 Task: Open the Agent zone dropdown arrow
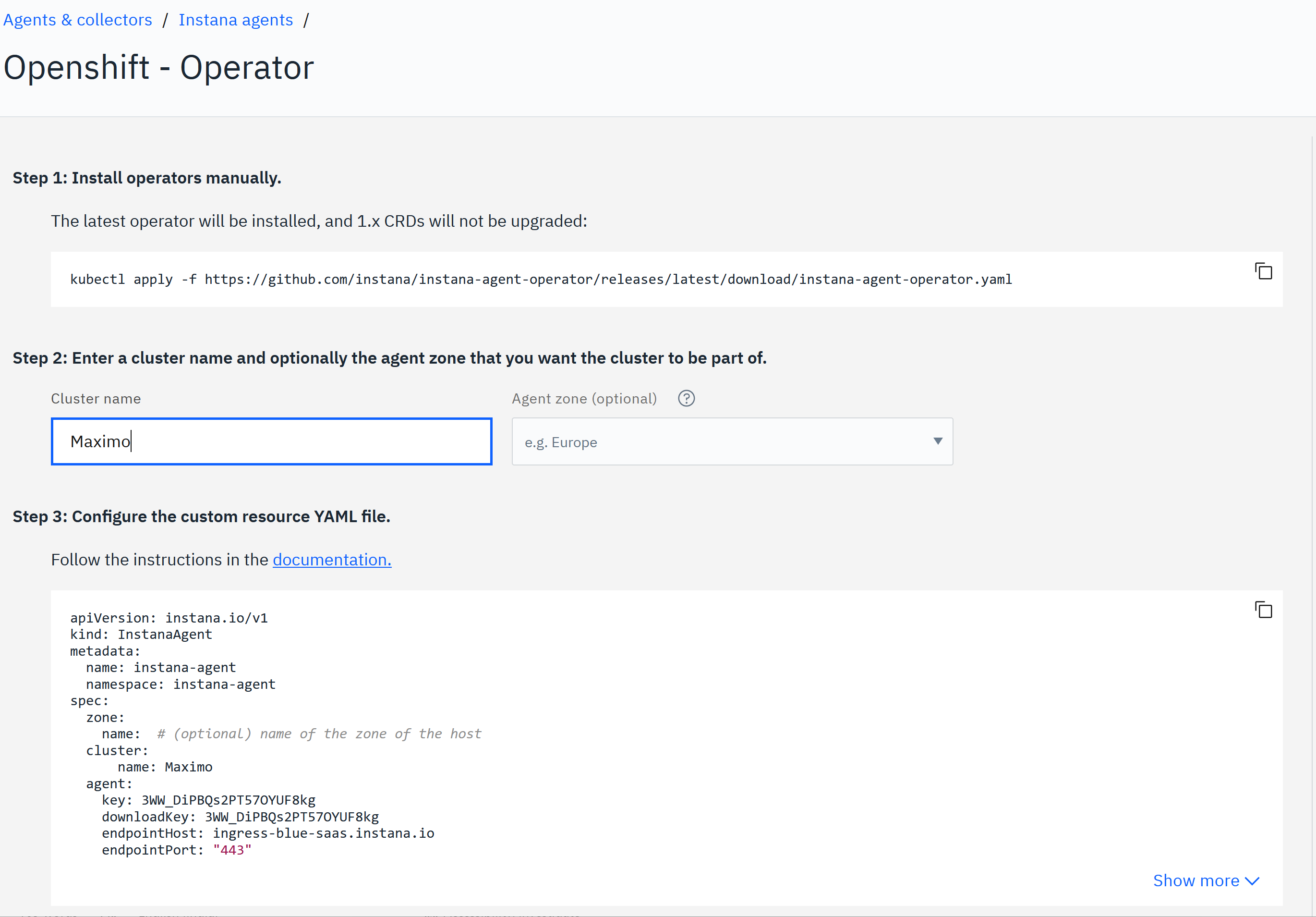pos(938,441)
